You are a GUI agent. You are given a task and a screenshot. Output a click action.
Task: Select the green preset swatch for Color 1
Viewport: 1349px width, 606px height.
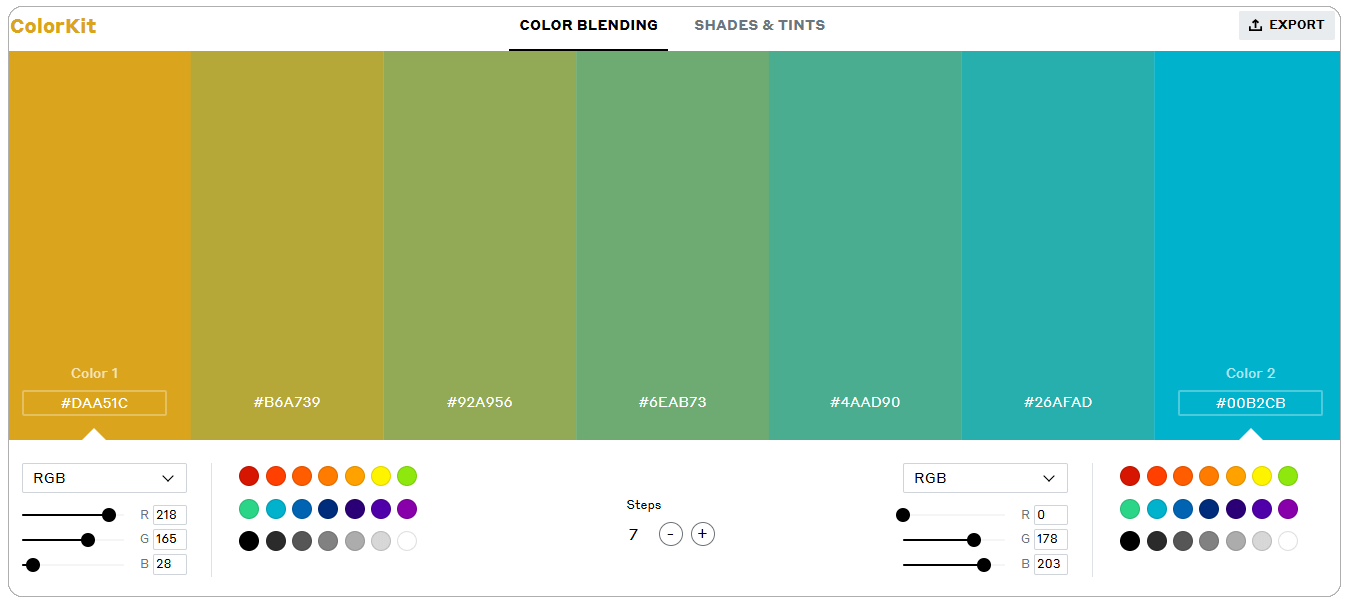[249, 509]
